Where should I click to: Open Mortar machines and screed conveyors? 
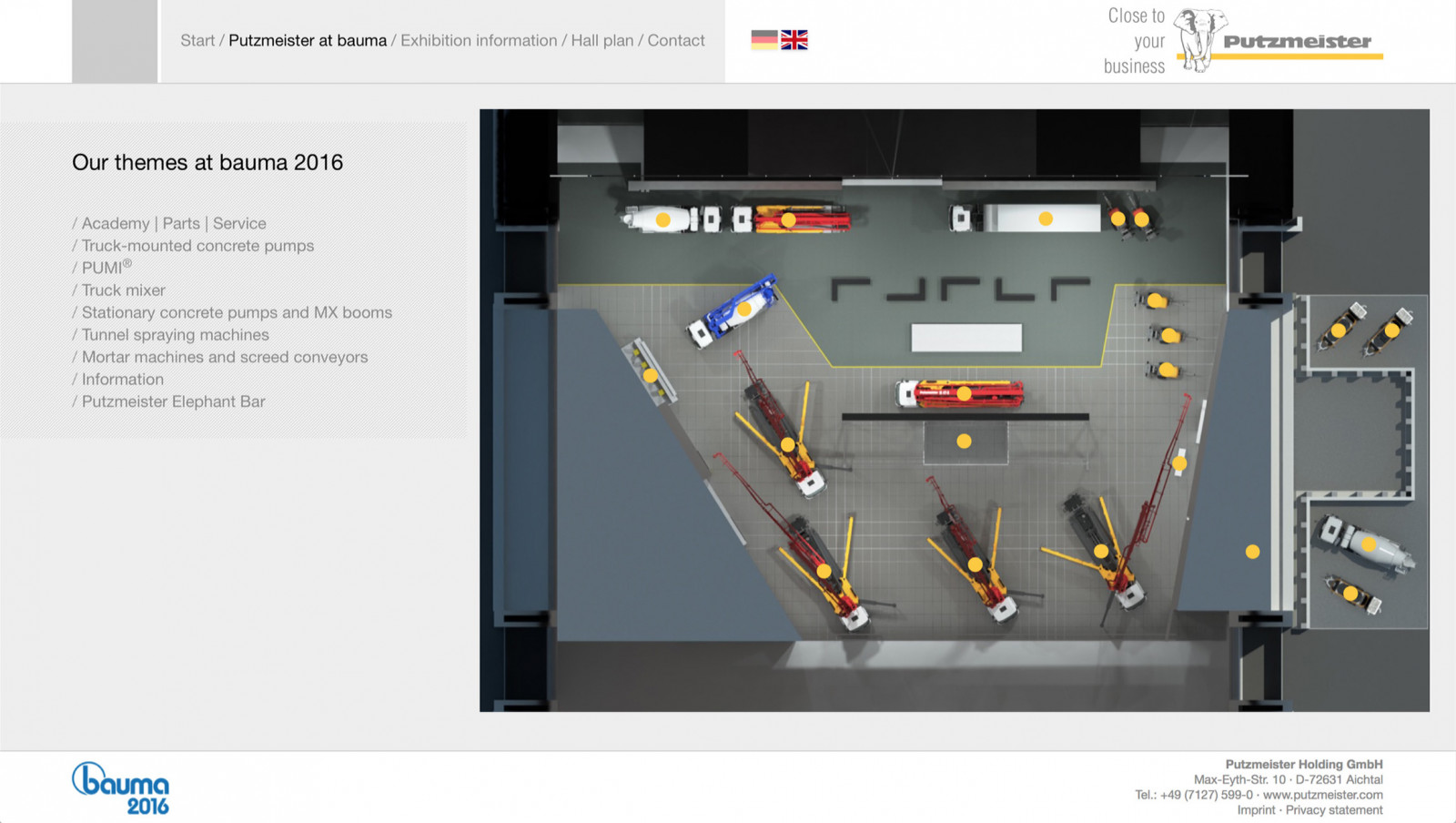[225, 357]
